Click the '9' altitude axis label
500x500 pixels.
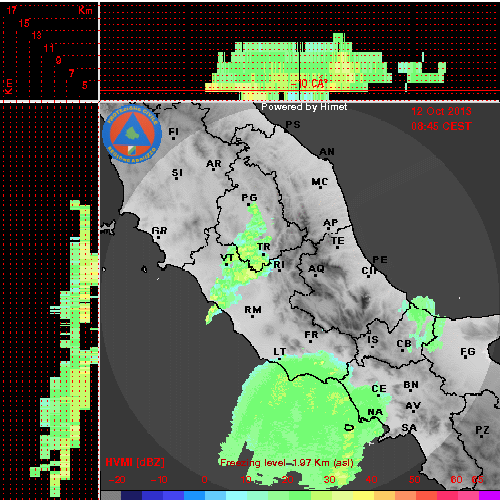[x=59, y=60]
